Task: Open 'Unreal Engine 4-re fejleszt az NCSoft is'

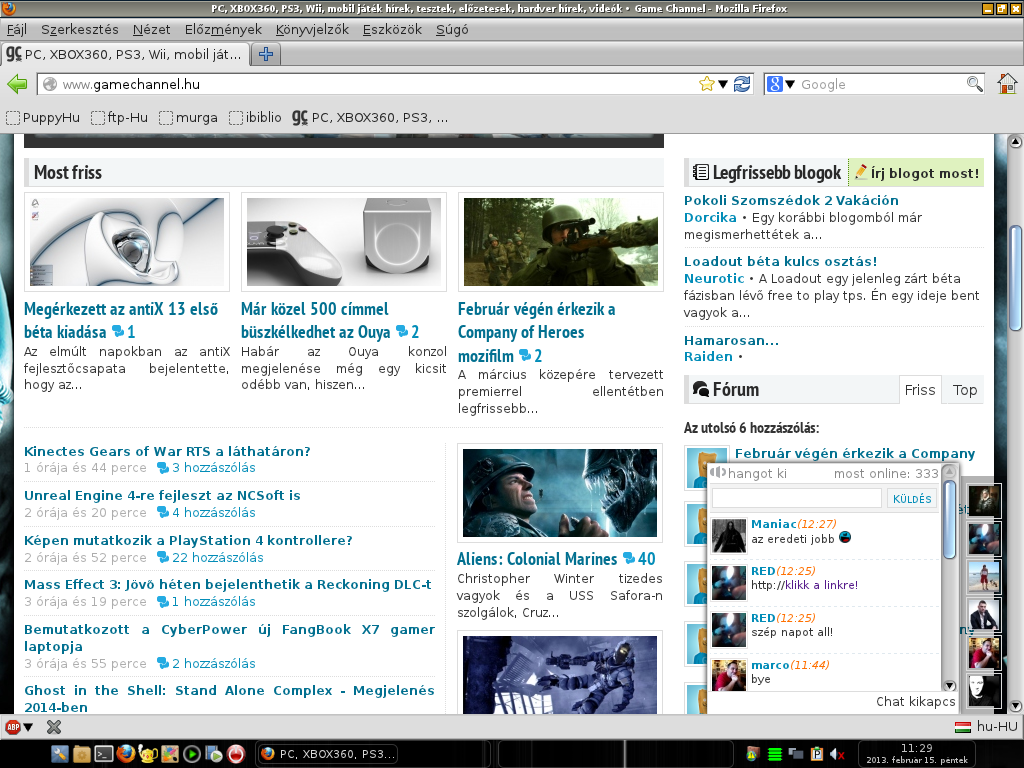Action: 162,496
